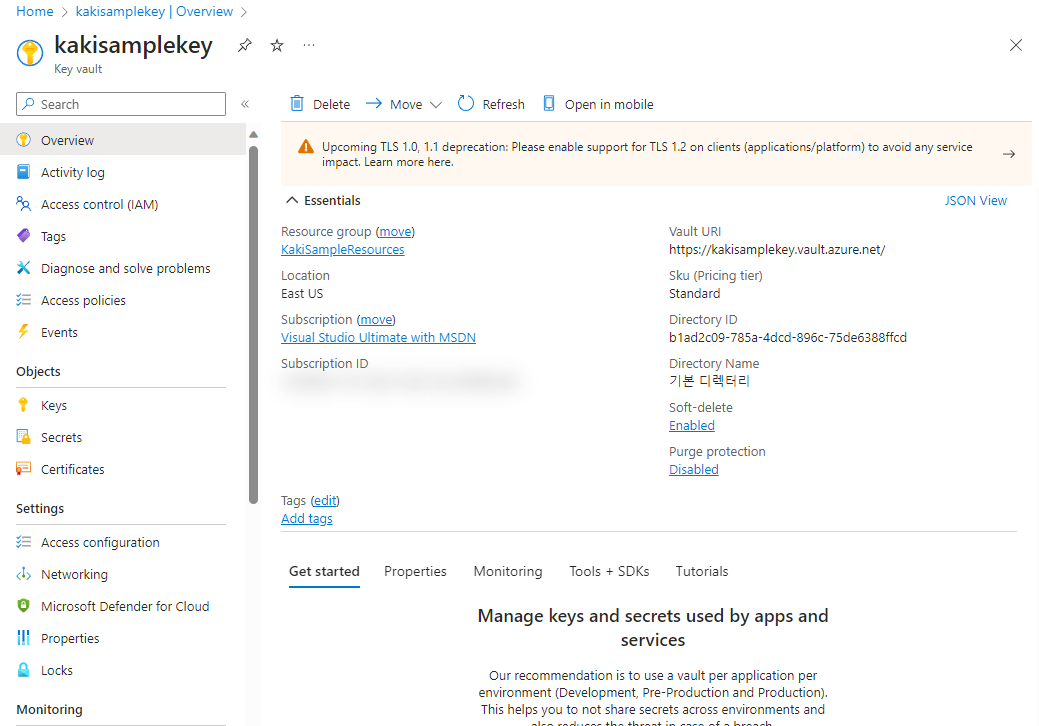The height and width of the screenshot is (726, 1039).
Task: Open the JSON View link
Action: (975, 200)
